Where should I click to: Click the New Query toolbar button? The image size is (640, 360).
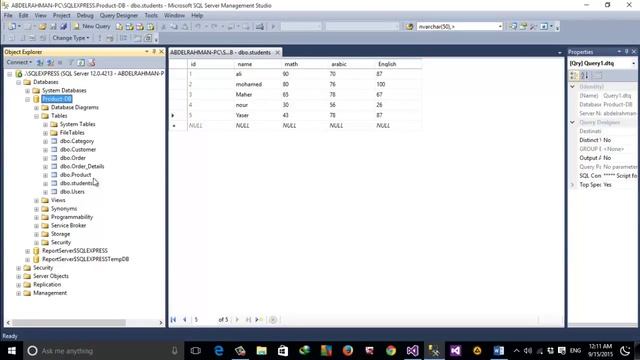[92, 27]
